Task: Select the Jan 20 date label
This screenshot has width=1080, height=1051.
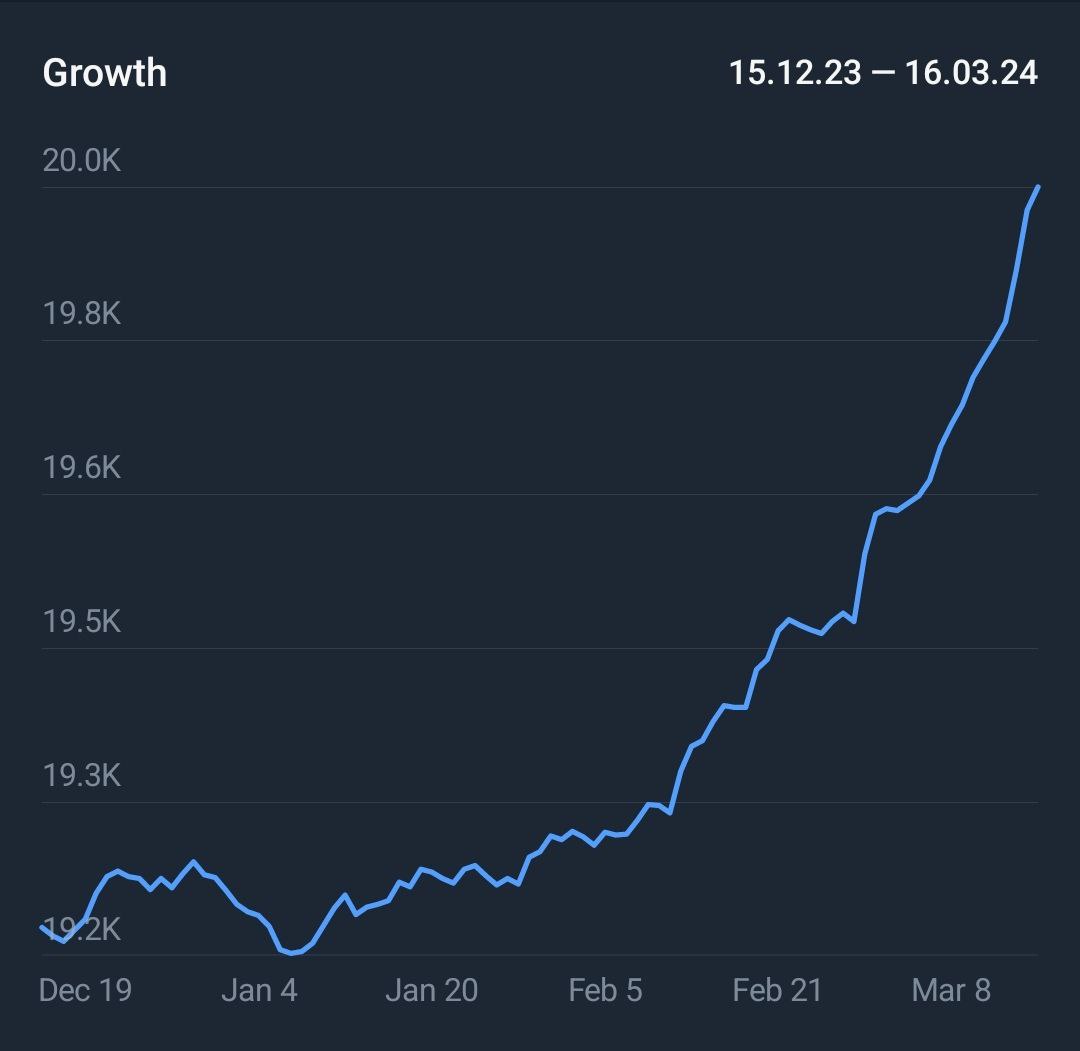Action: pos(431,990)
